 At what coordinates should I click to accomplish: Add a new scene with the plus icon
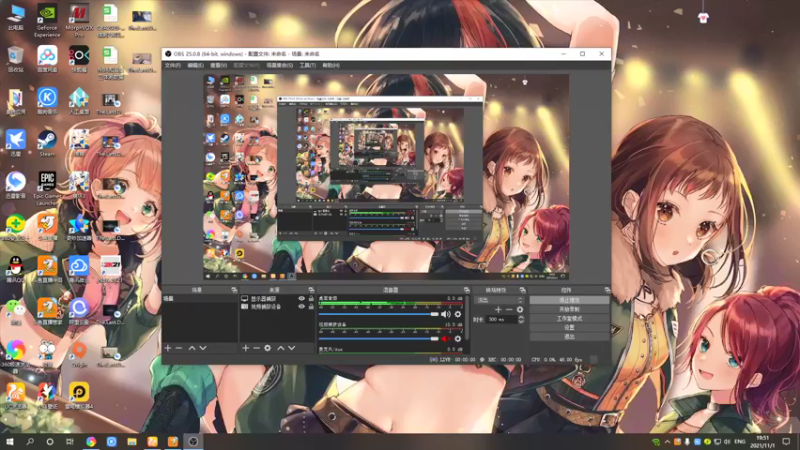tap(168, 348)
